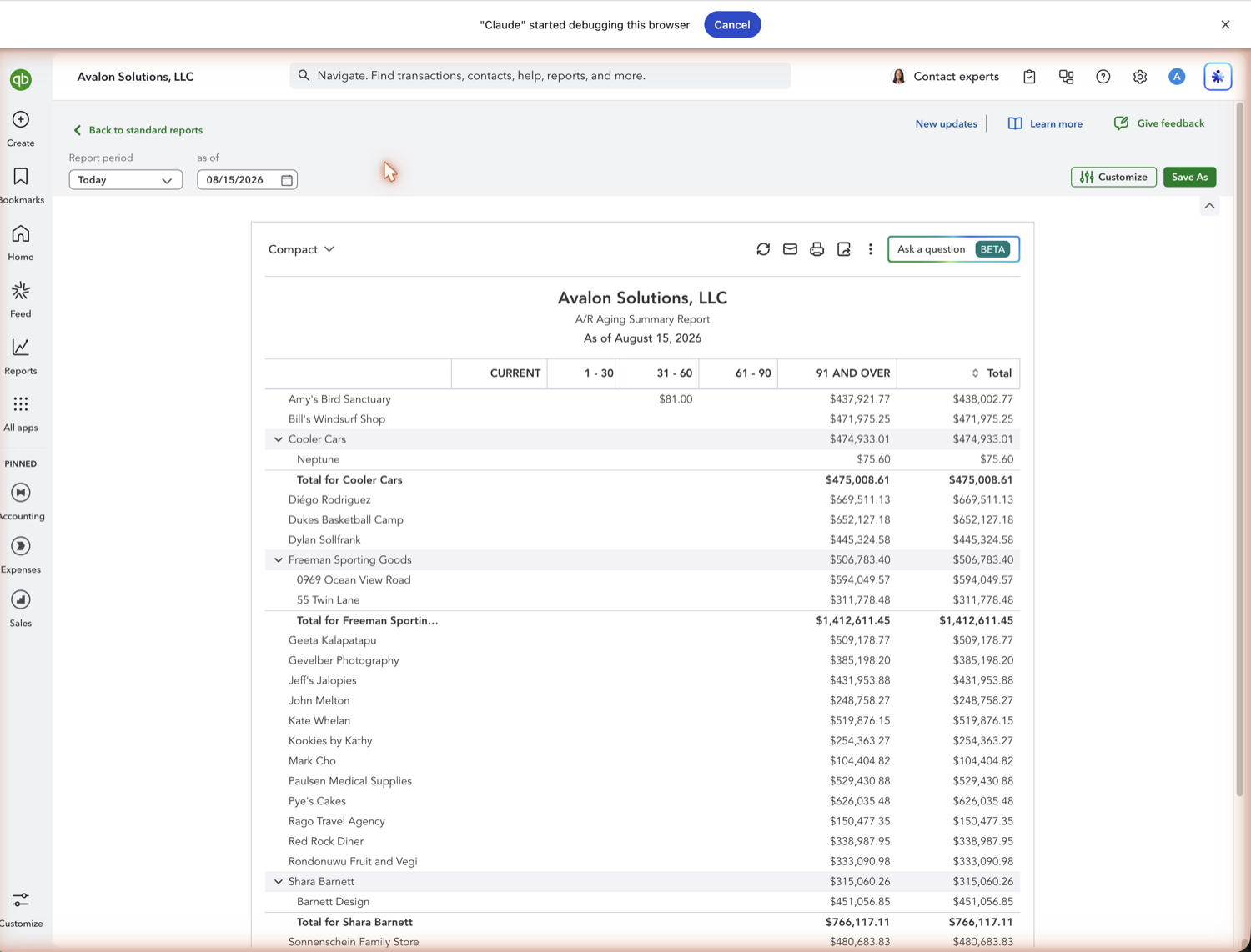The height and width of the screenshot is (952, 1251).
Task: Open the report more options menu
Action: click(x=870, y=249)
